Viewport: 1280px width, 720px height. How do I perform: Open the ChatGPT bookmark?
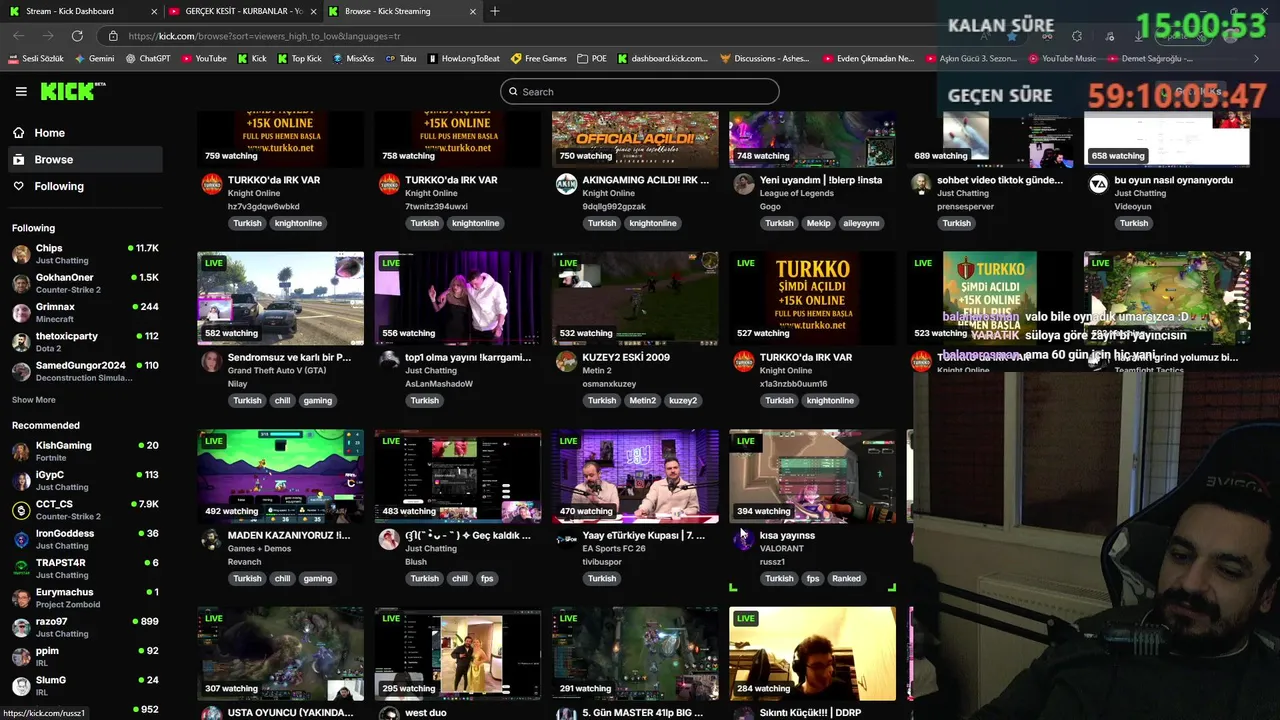[148, 59]
